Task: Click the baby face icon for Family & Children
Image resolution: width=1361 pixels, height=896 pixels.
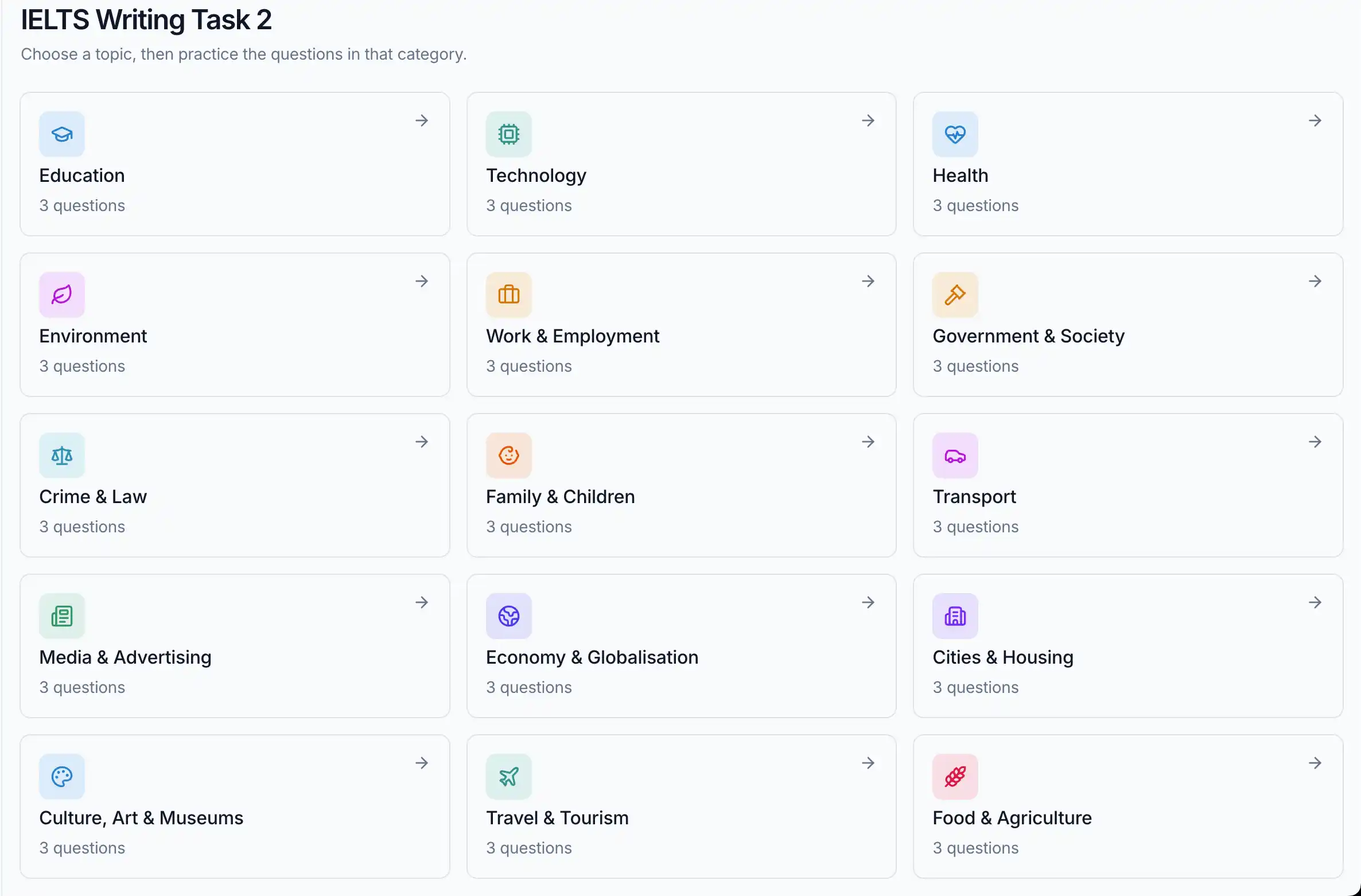Action: (x=508, y=455)
